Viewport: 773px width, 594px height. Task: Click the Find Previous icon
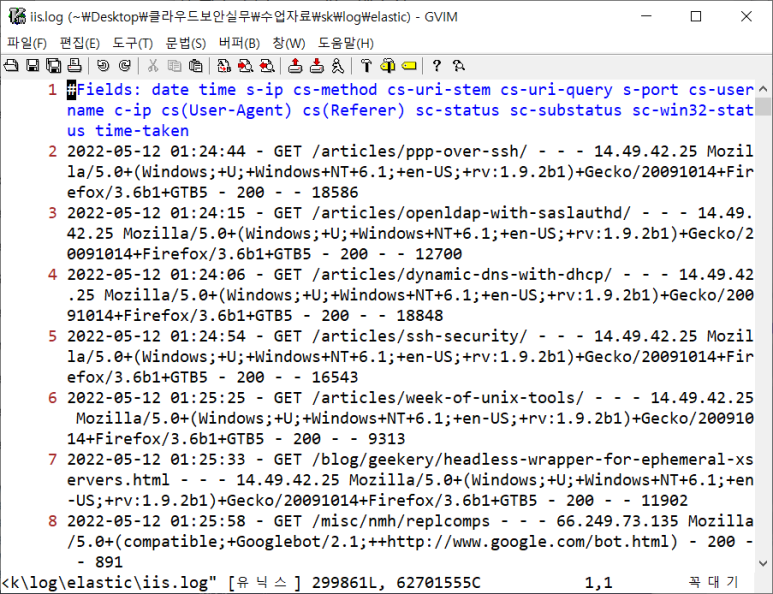267,66
